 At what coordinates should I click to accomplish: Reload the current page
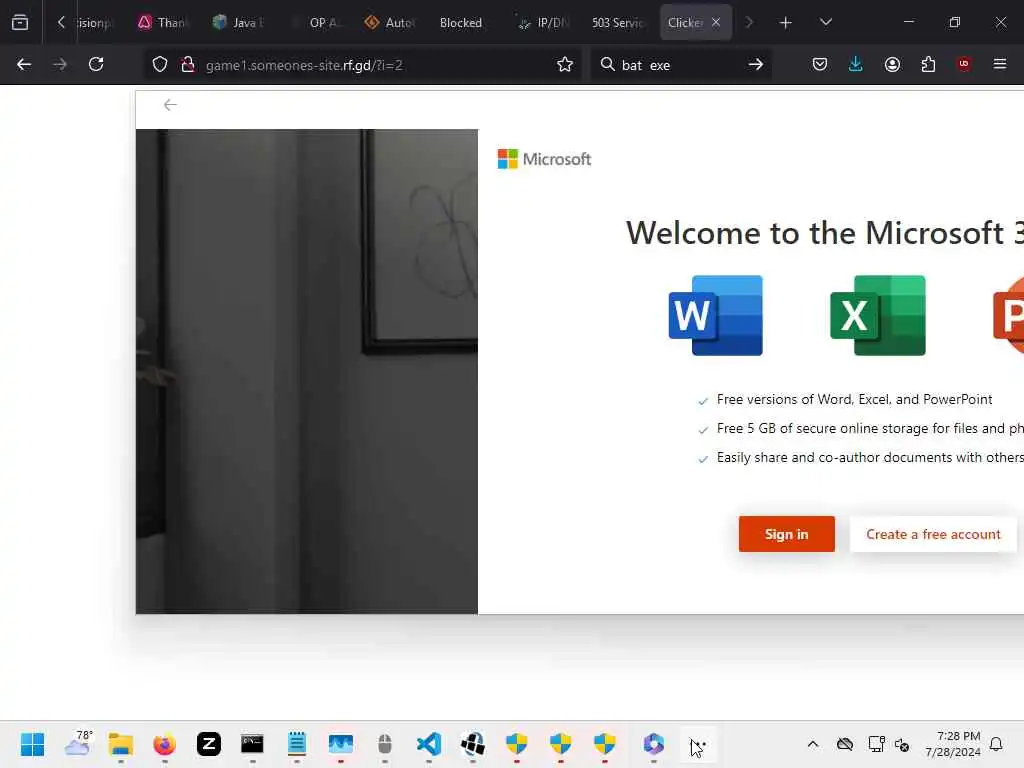[96, 65]
